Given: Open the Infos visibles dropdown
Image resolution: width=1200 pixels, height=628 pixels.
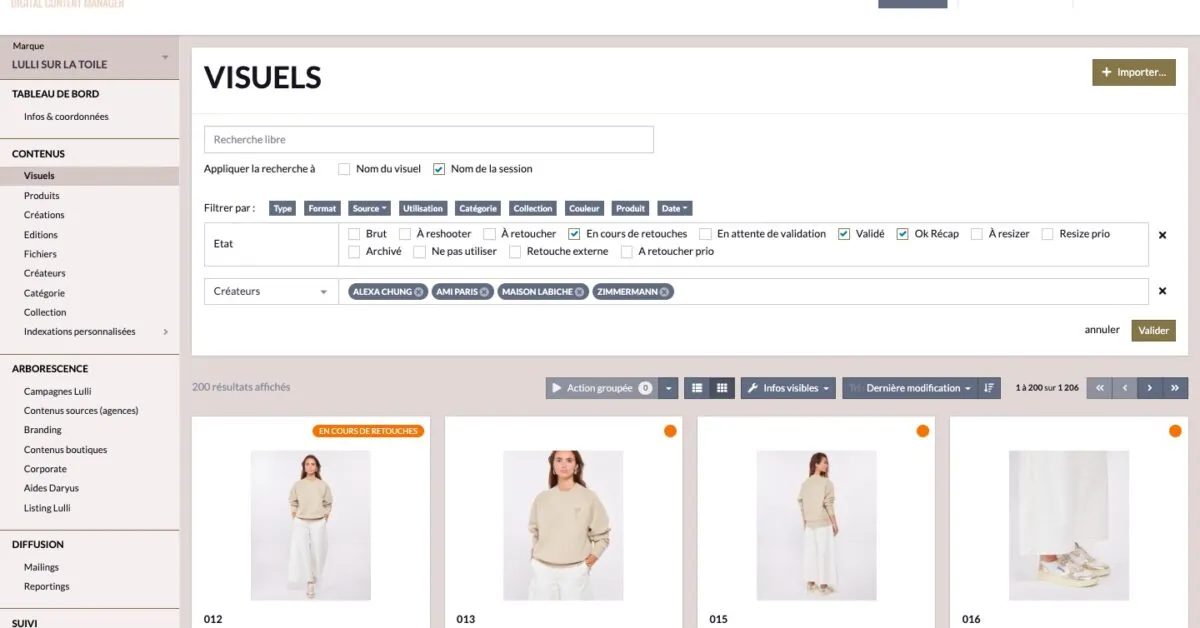Looking at the screenshot, I should 788,388.
